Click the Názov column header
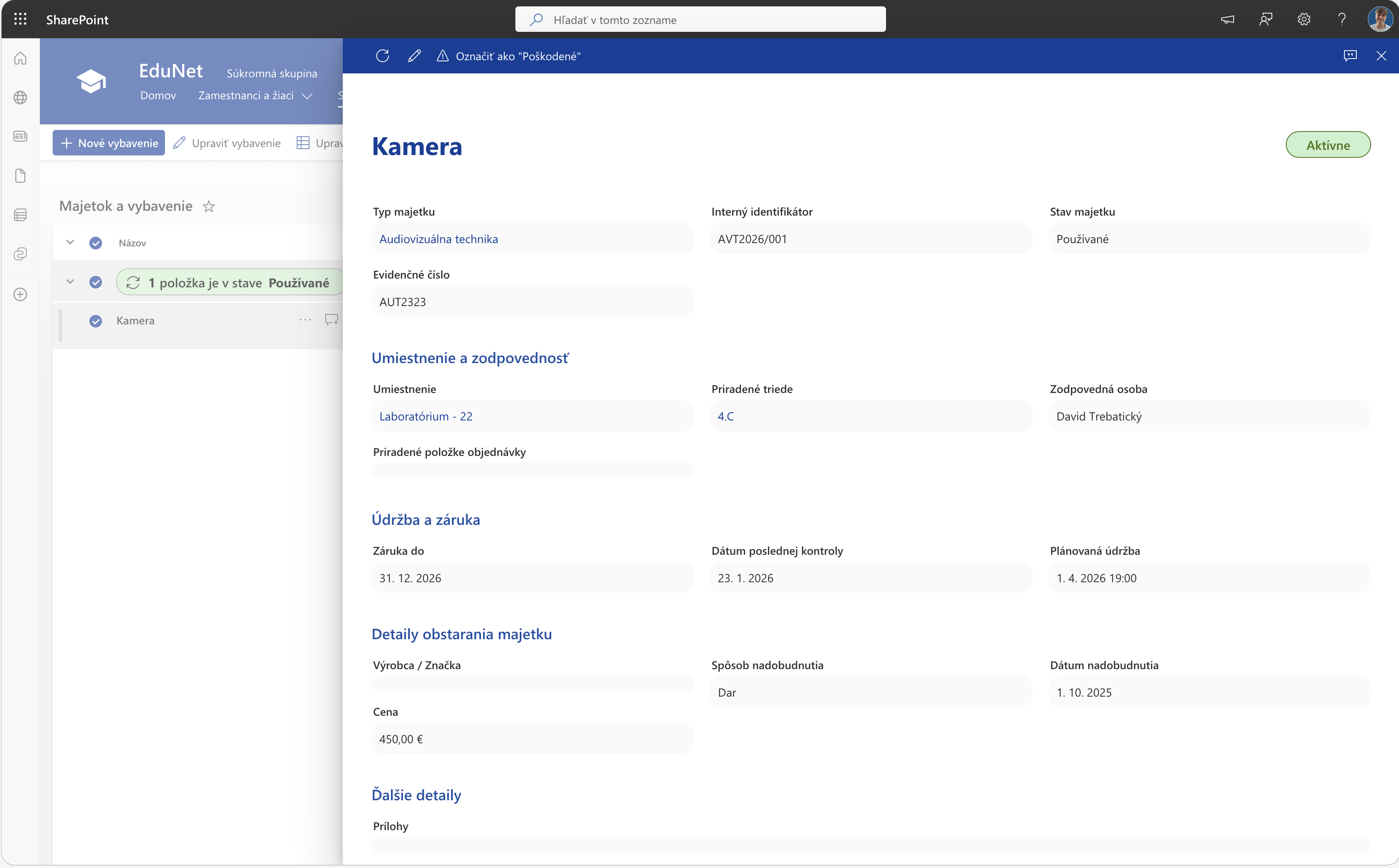Viewport: 1399px width, 868px height. 132,243
